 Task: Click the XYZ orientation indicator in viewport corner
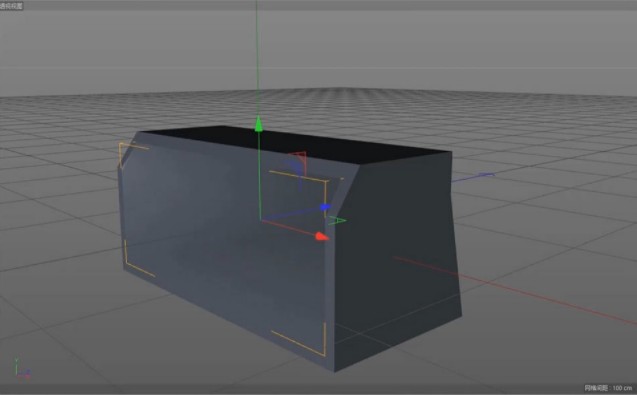[x=22, y=369]
